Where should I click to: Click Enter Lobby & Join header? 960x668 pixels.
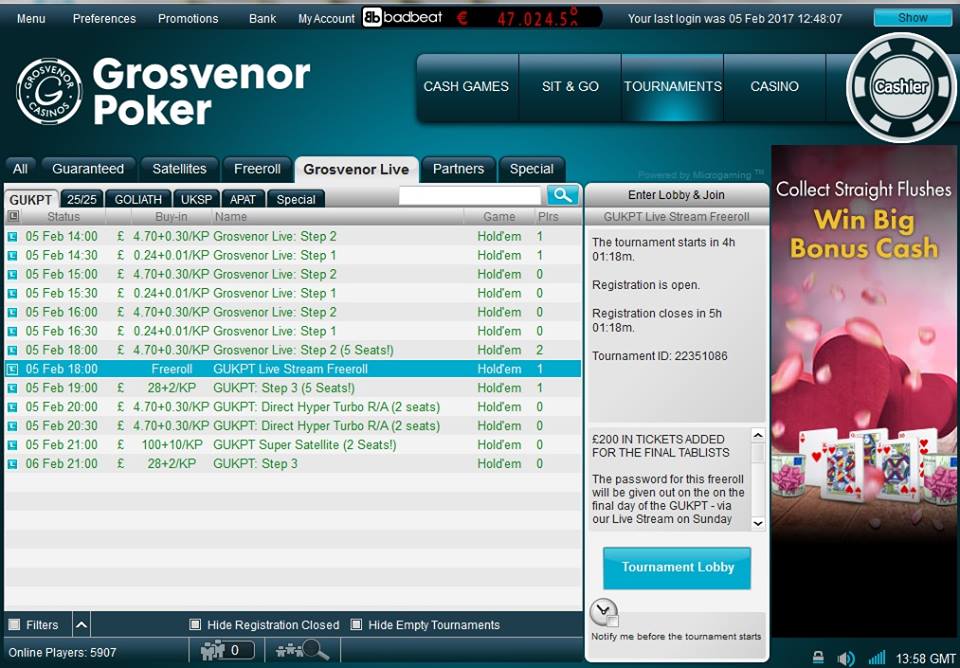(x=676, y=195)
